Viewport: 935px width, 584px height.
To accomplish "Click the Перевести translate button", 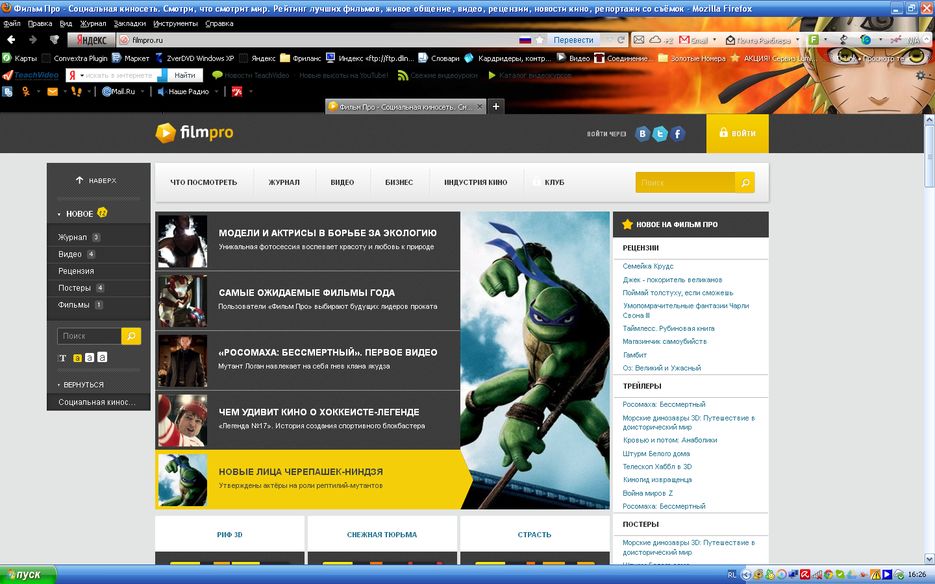I will 573,40.
